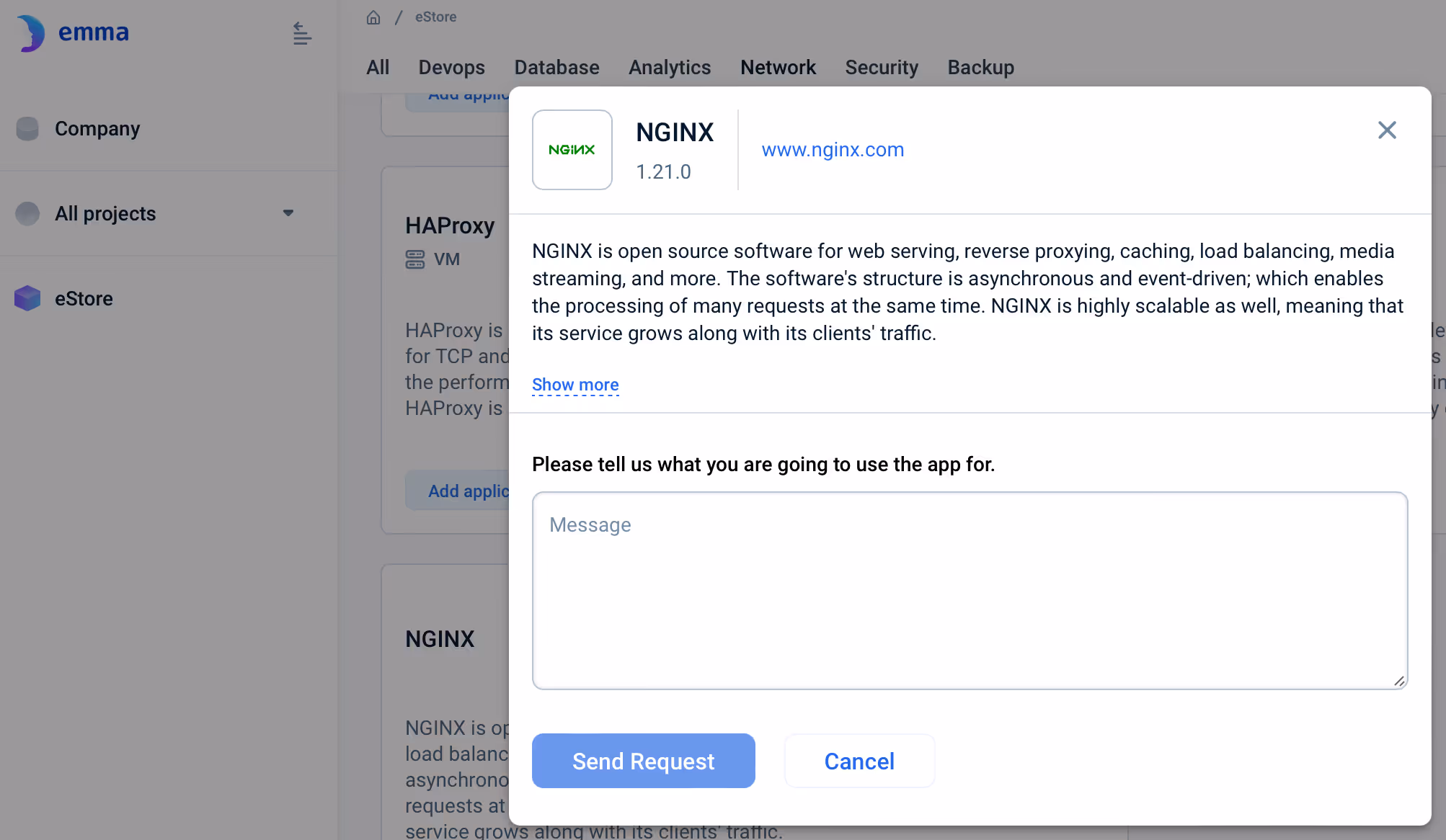This screenshot has height=840, width=1446.
Task: Click the NGINX logo in the dialog
Action: point(572,149)
